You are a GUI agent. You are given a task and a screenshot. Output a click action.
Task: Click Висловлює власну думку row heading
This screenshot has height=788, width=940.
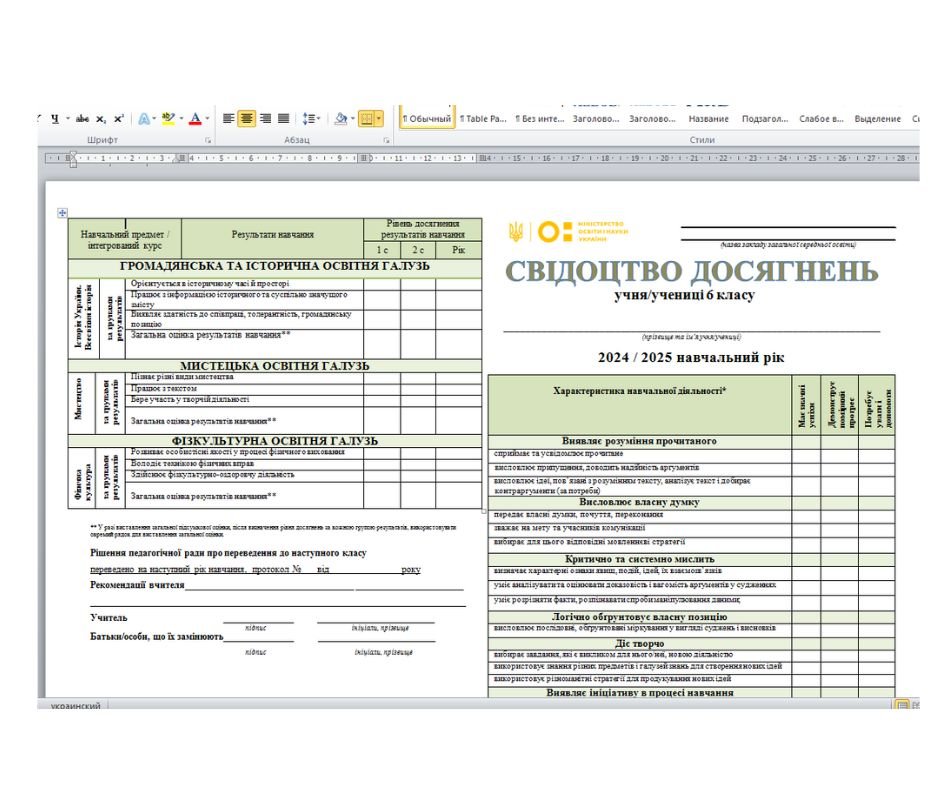[x=639, y=502]
